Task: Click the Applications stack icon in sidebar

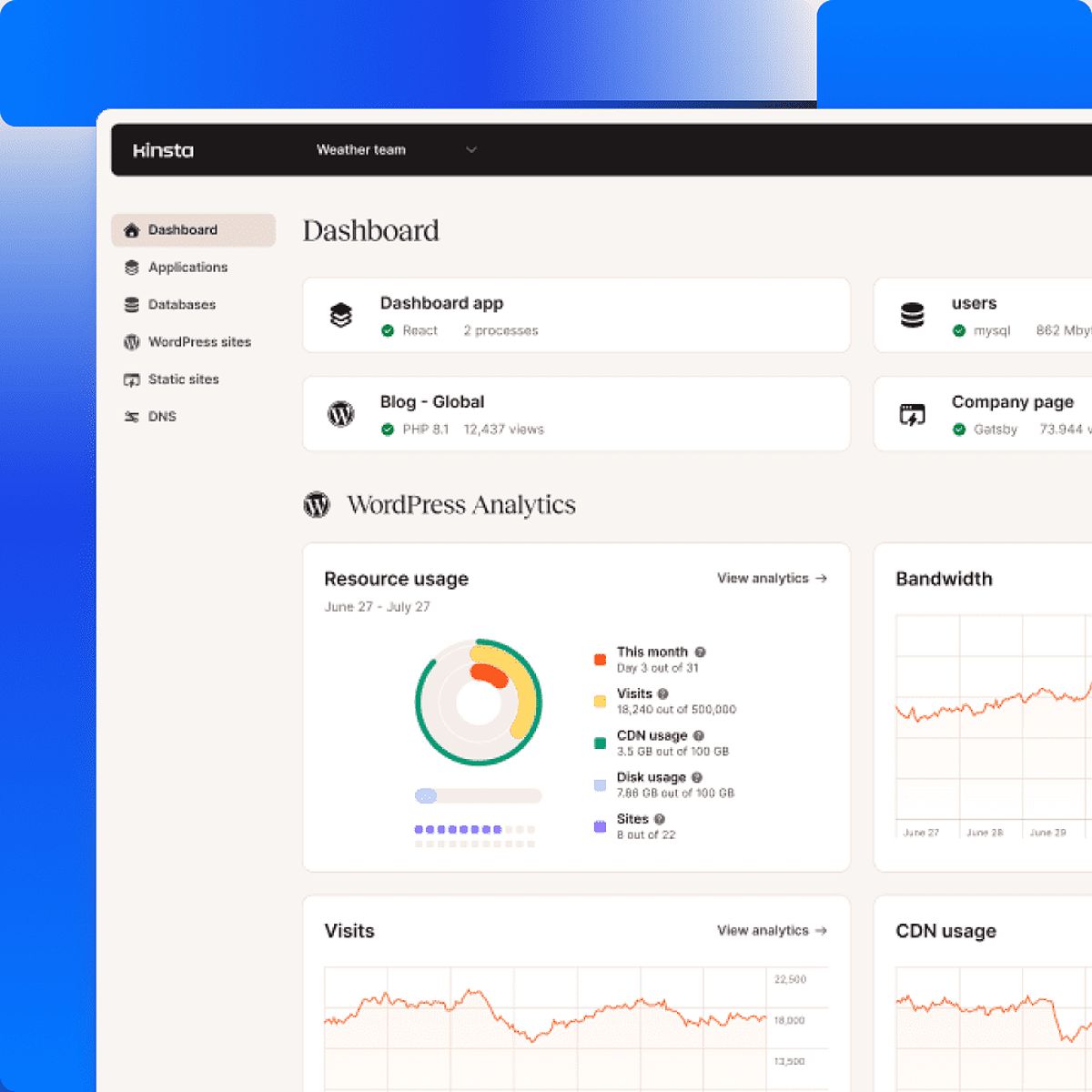Action: (x=132, y=268)
